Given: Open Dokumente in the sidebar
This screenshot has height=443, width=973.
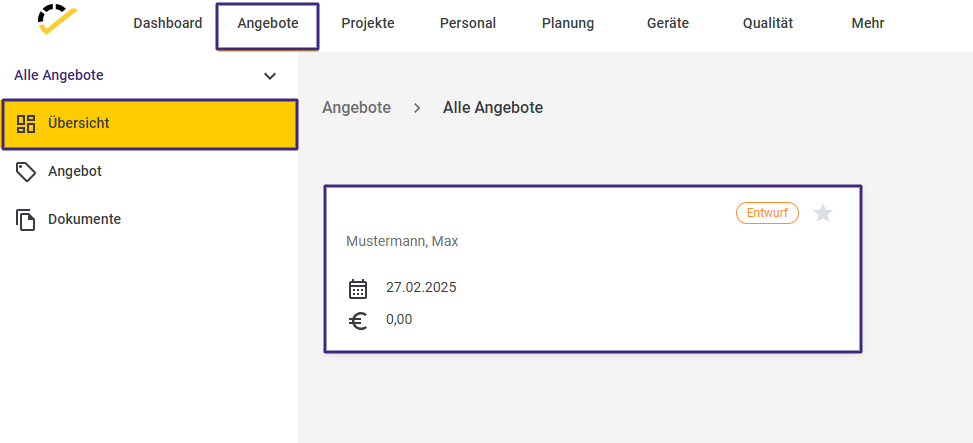Looking at the screenshot, I should [x=84, y=219].
